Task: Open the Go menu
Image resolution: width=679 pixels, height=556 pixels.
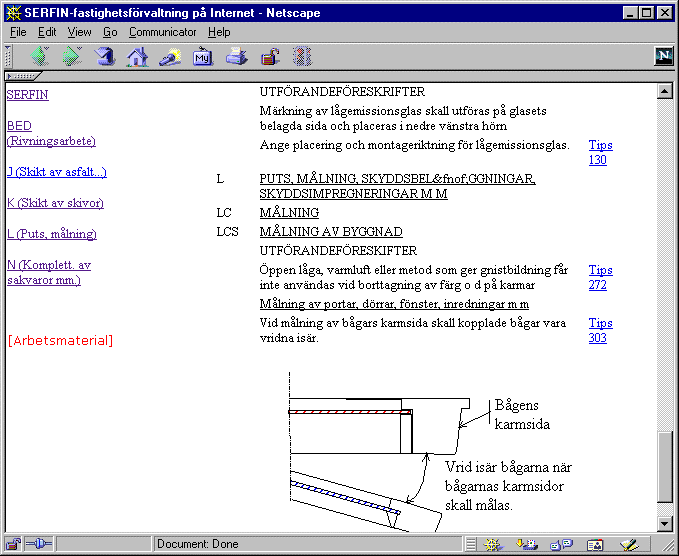Action: (x=110, y=32)
